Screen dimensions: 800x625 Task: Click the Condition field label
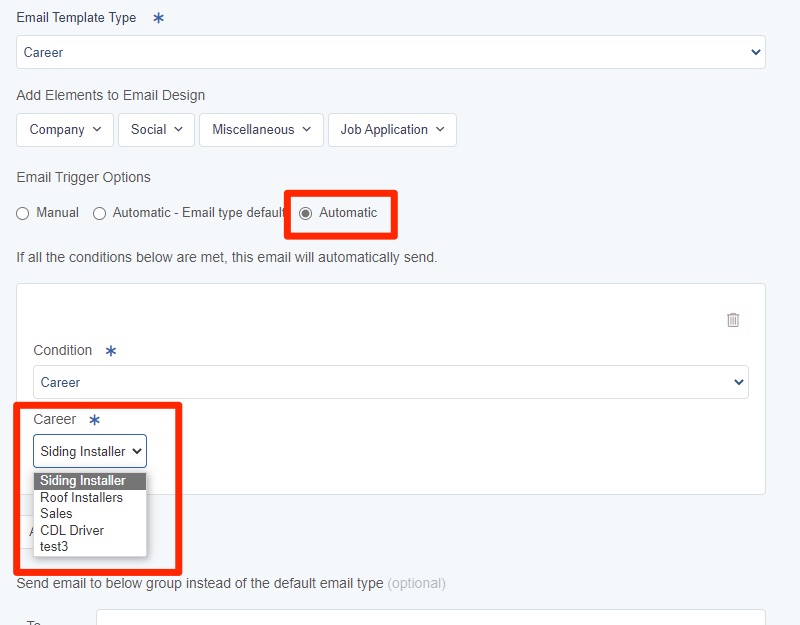click(x=62, y=350)
